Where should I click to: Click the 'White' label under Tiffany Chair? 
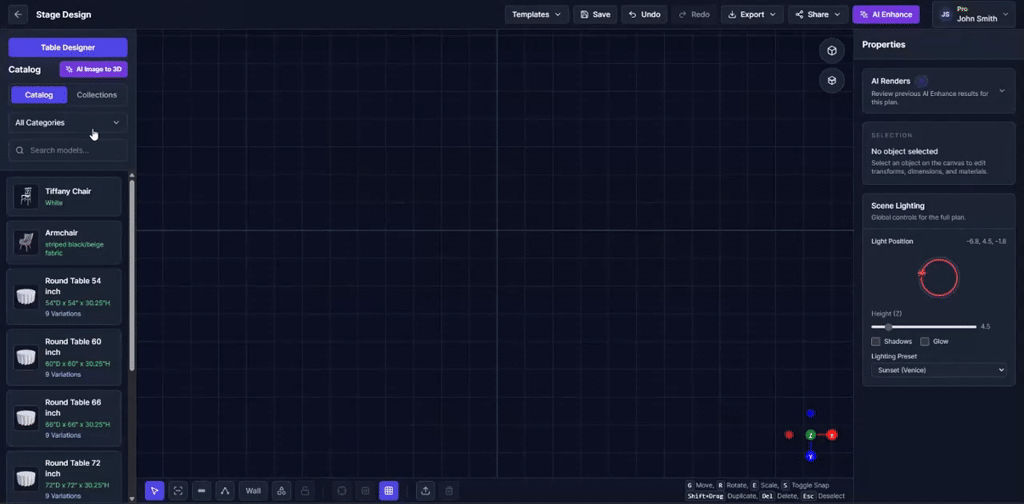click(x=54, y=203)
